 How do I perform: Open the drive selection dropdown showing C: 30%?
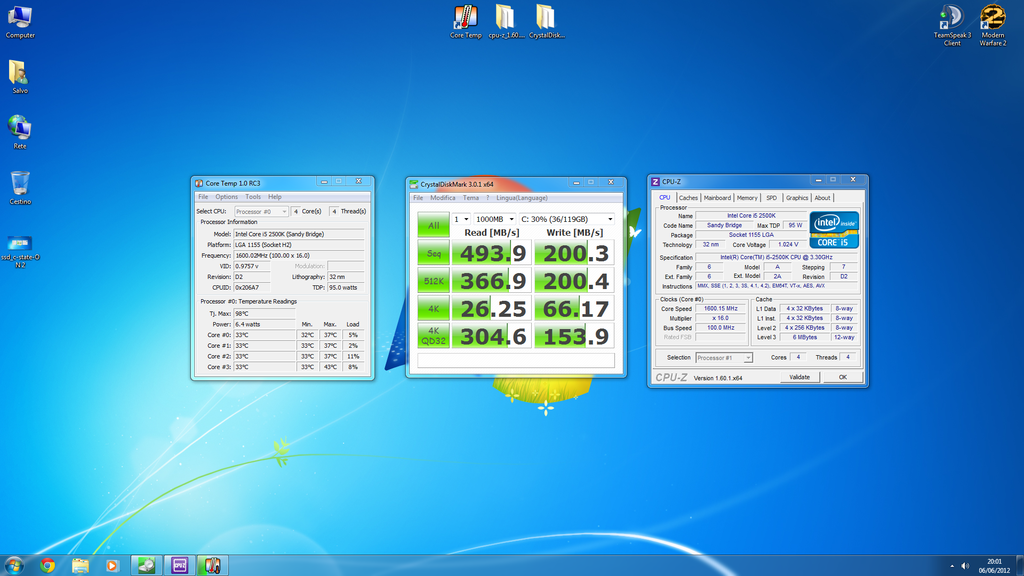point(567,219)
